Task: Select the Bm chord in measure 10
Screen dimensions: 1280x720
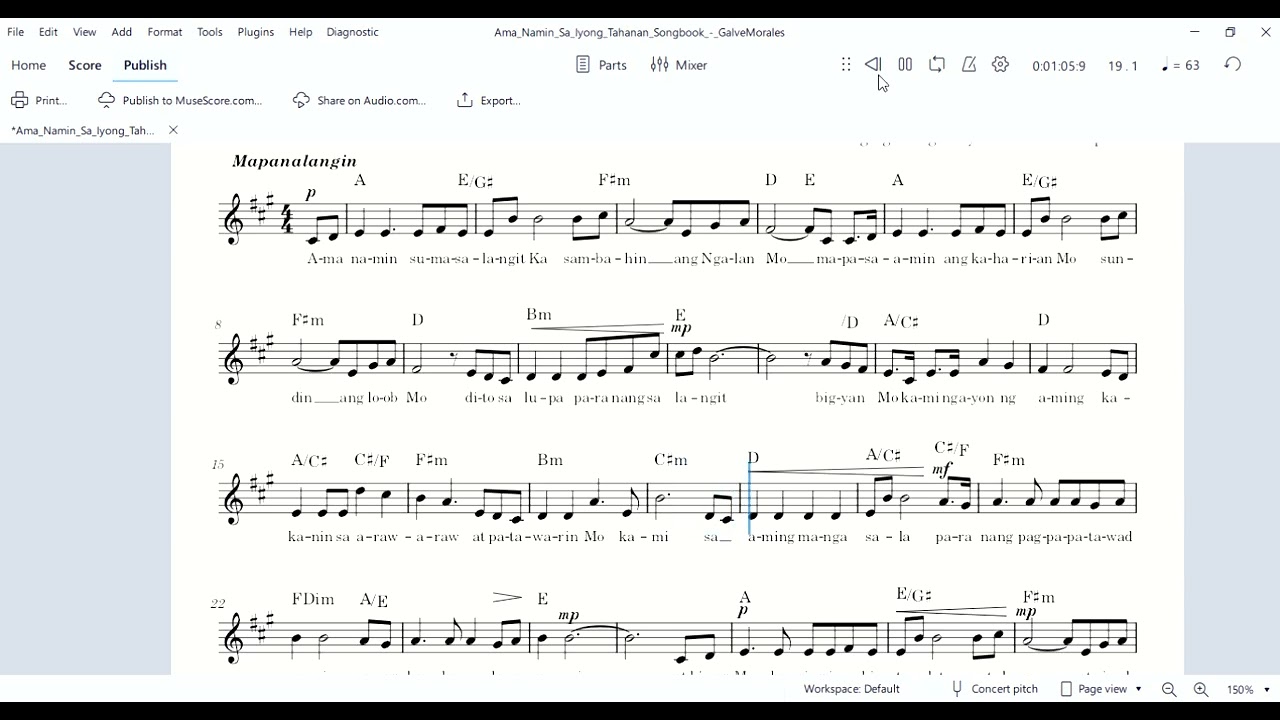Action: (539, 315)
